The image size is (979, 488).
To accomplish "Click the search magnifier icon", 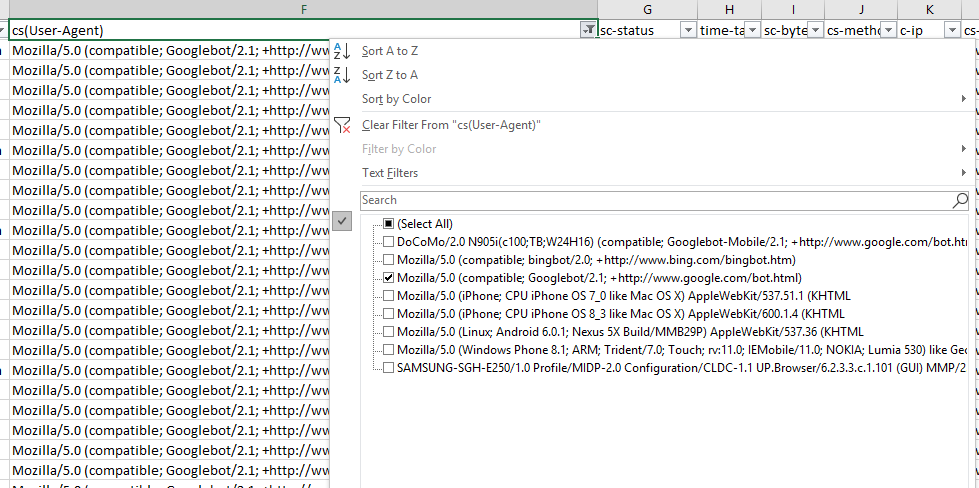I will coord(960,200).
